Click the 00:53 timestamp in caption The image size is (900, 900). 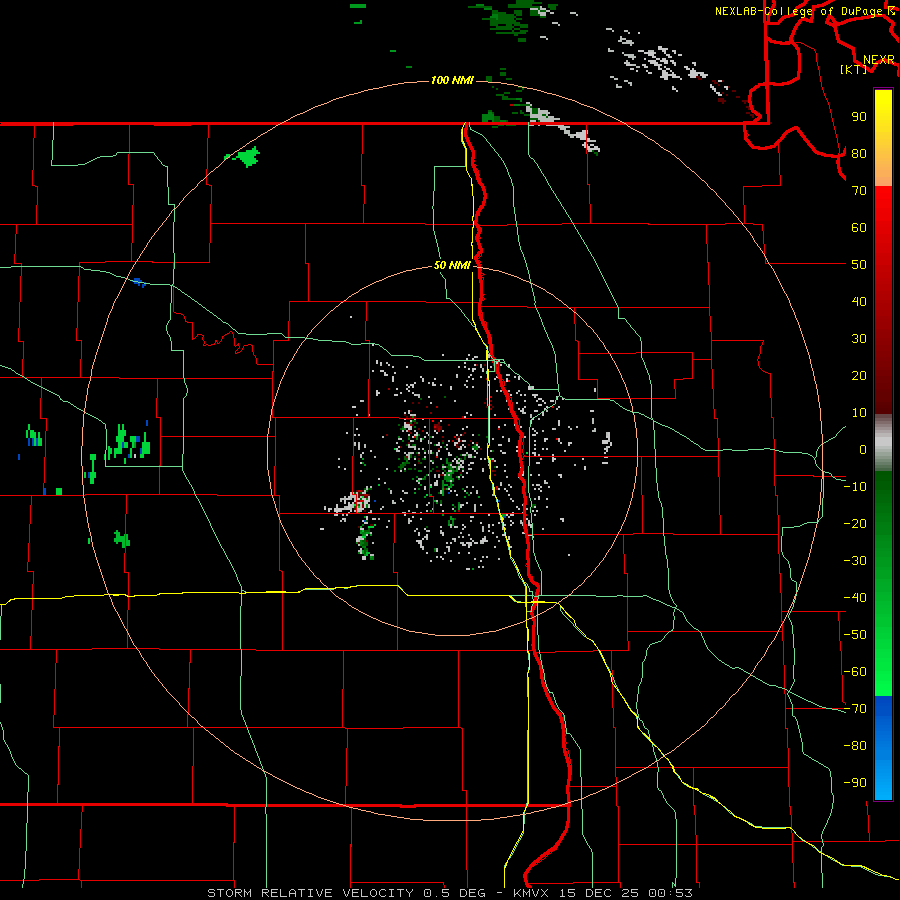(670, 893)
